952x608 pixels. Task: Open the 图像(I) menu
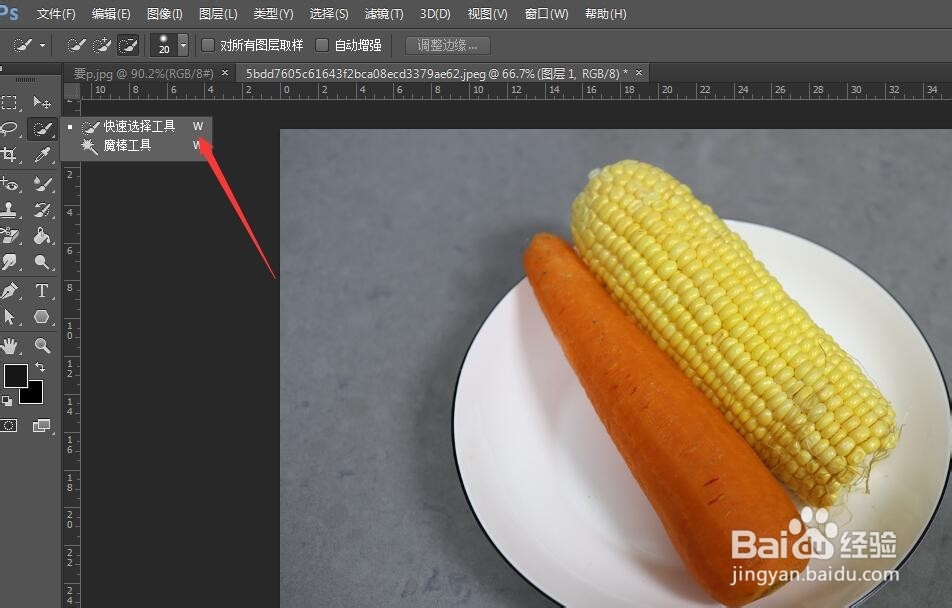point(165,13)
